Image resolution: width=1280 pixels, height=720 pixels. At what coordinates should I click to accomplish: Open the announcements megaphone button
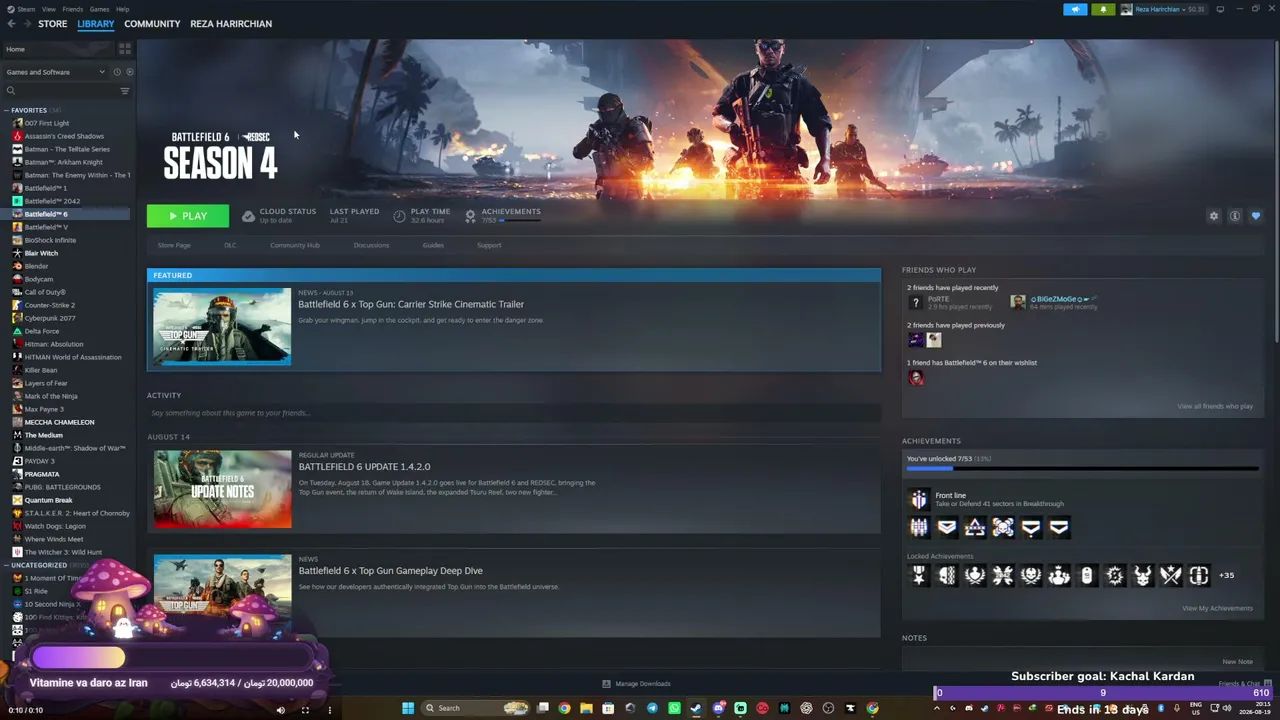point(1075,9)
